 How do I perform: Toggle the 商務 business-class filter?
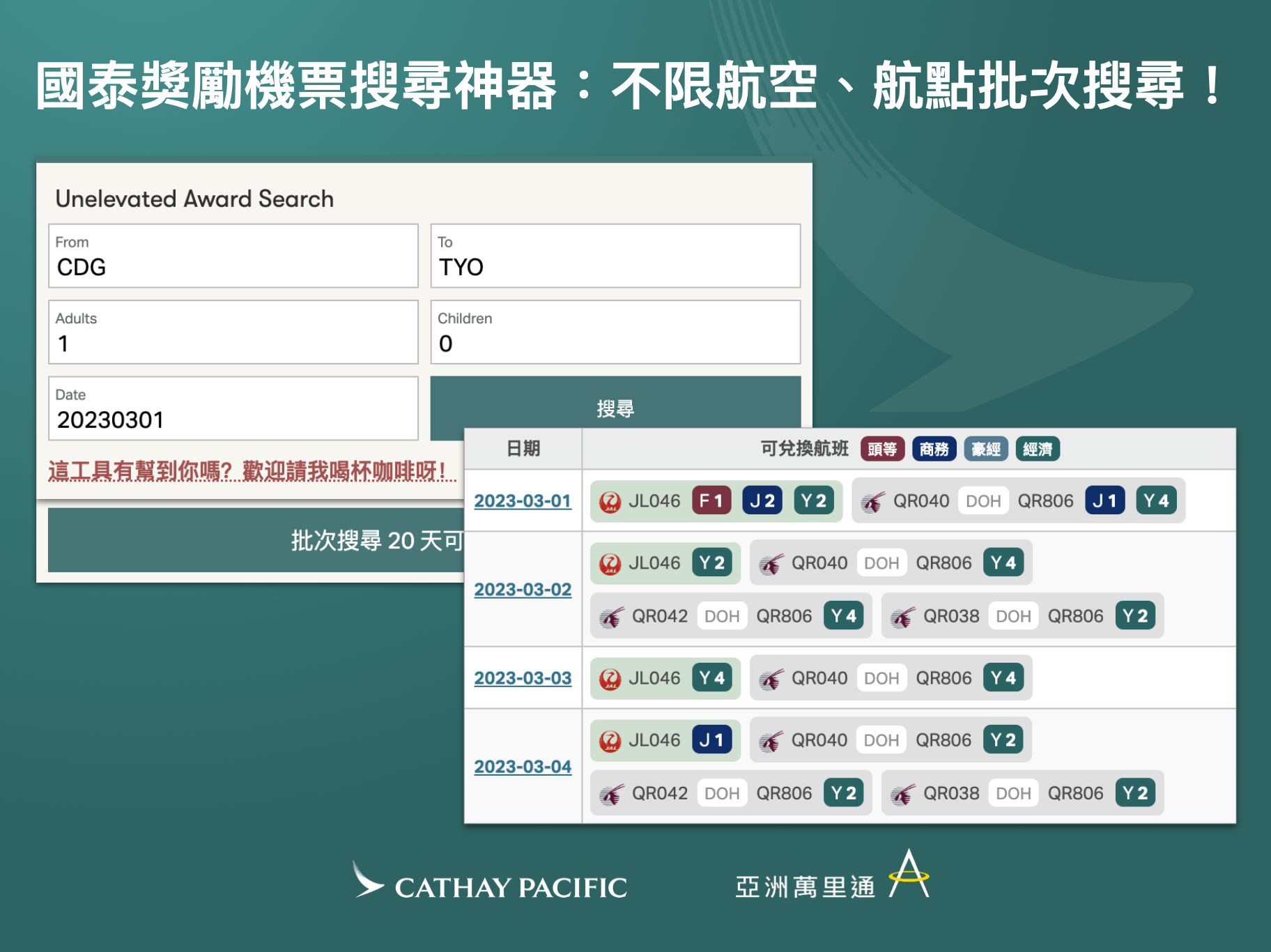tap(934, 449)
